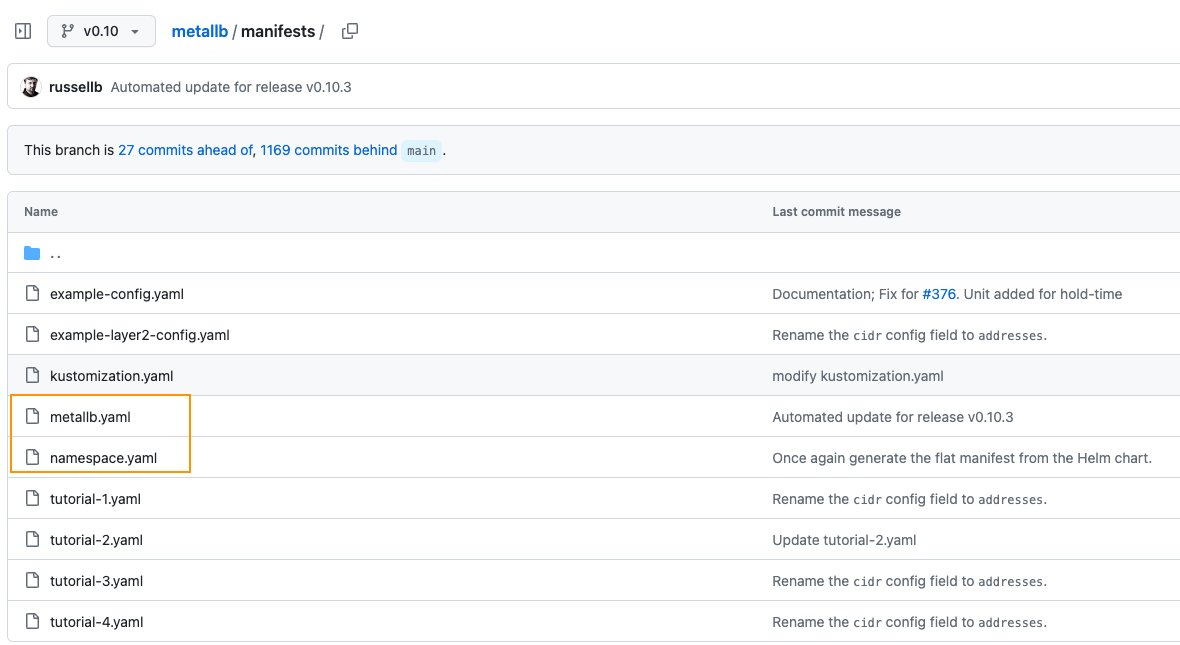View the 27 commits ahead of link
The image size is (1180, 645).
tap(185, 150)
